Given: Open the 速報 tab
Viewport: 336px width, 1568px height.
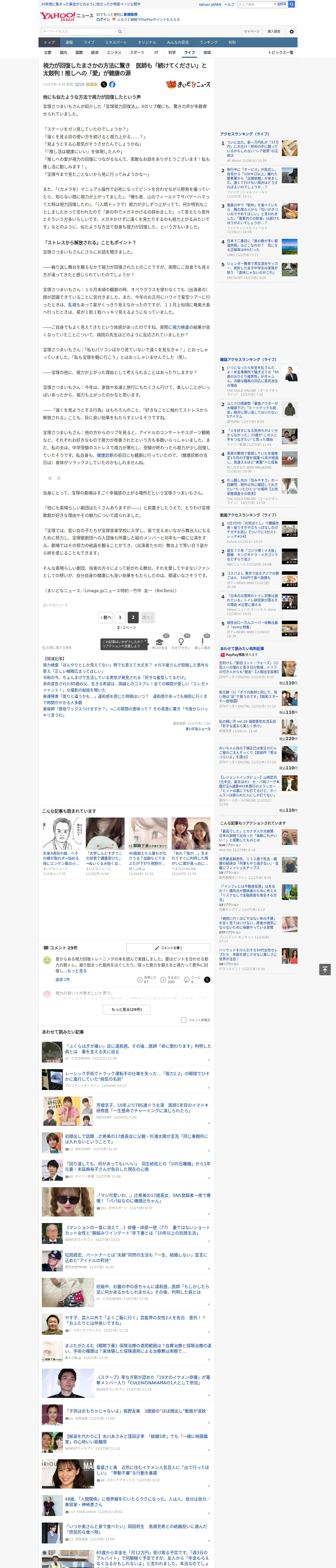Looking at the screenshot, I should (69, 43).
